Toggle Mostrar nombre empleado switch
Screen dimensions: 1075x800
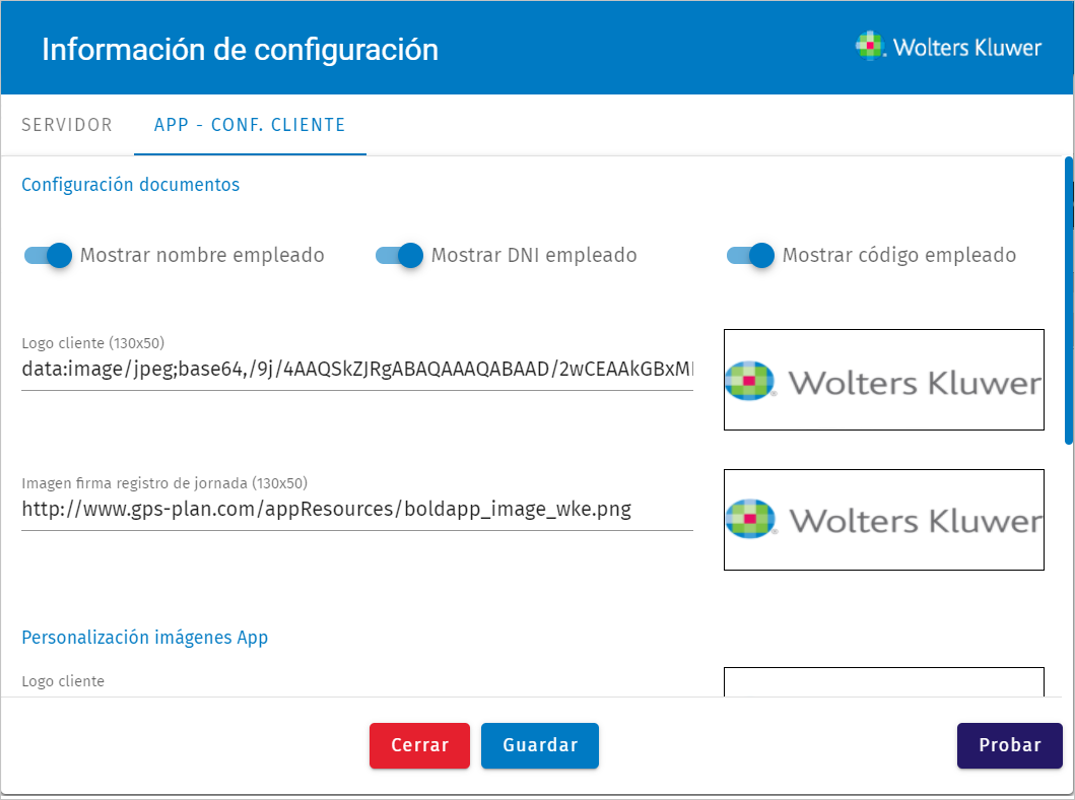(48, 255)
